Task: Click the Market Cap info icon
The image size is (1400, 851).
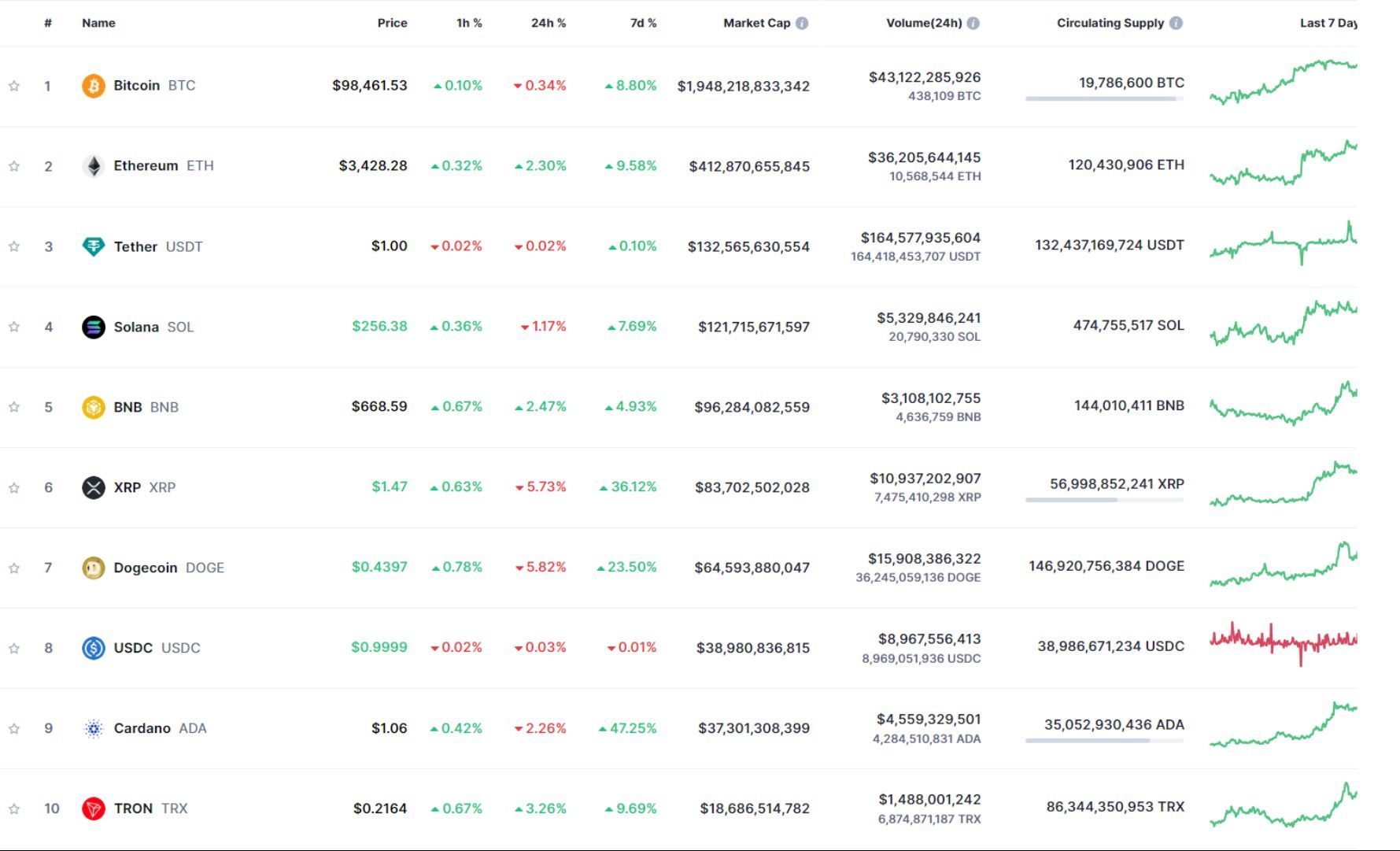Action: 801,23
